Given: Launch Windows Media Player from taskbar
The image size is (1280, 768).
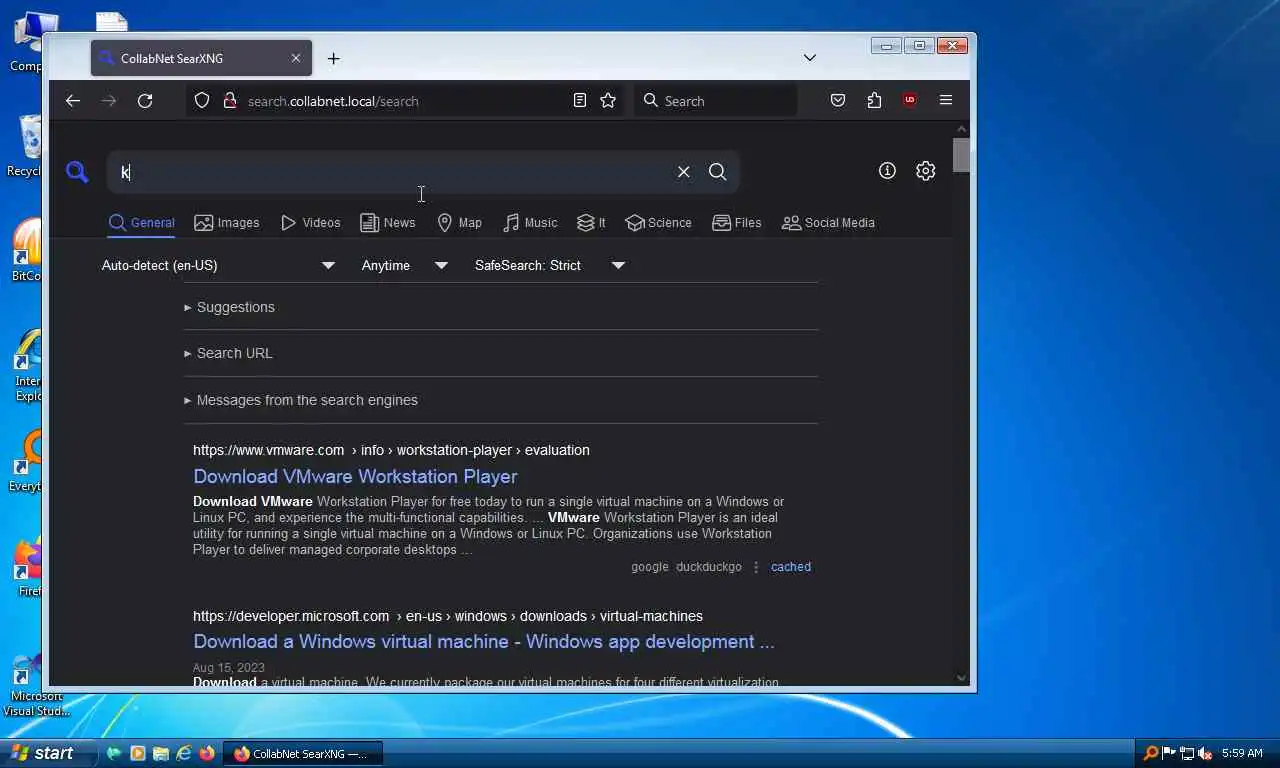Looking at the screenshot, I should click(x=137, y=753).
